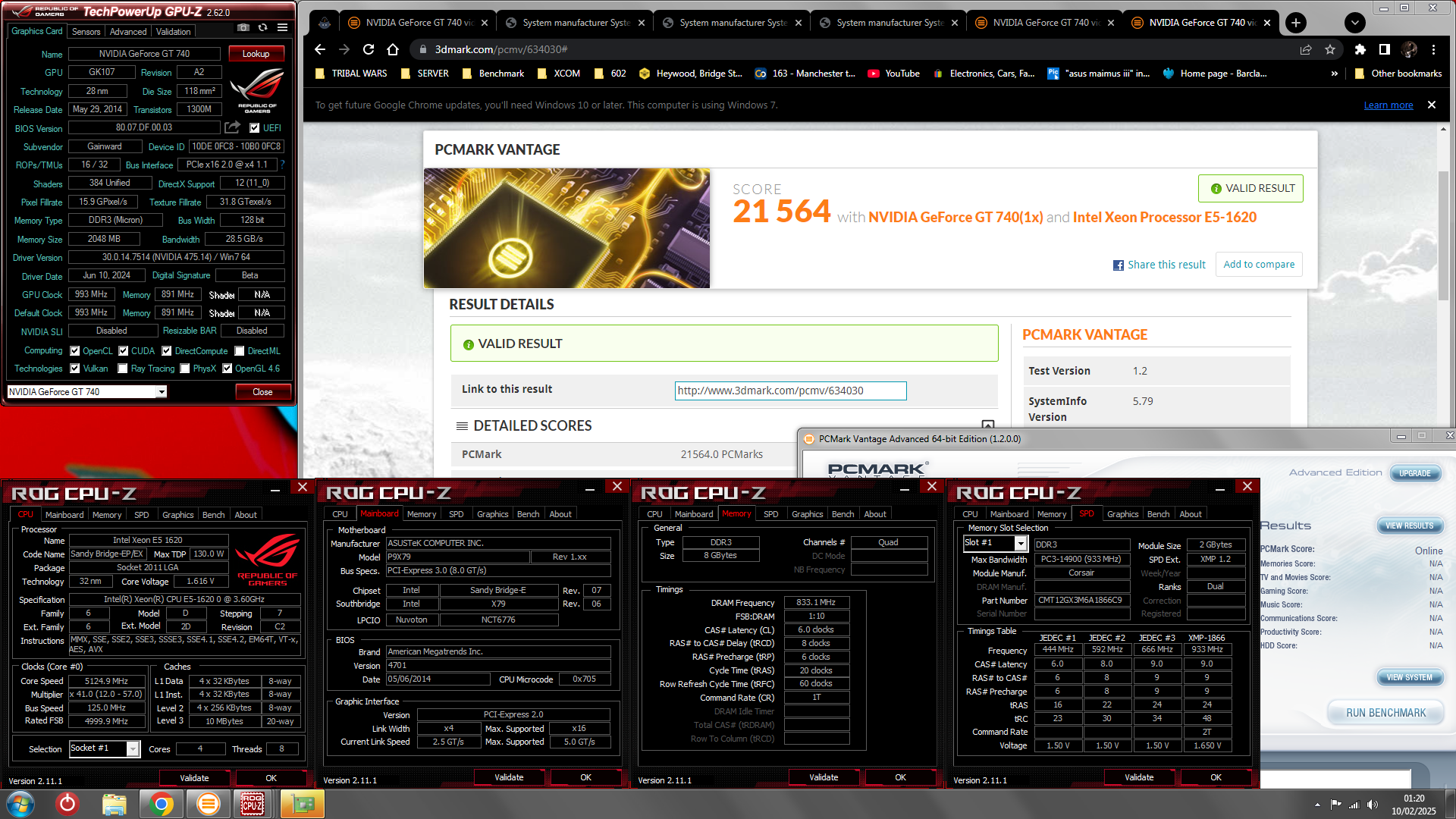Open Graphics tab in the CPU-Z Mainboard window
Screen dimensions: 1456x819
point(492,514)
